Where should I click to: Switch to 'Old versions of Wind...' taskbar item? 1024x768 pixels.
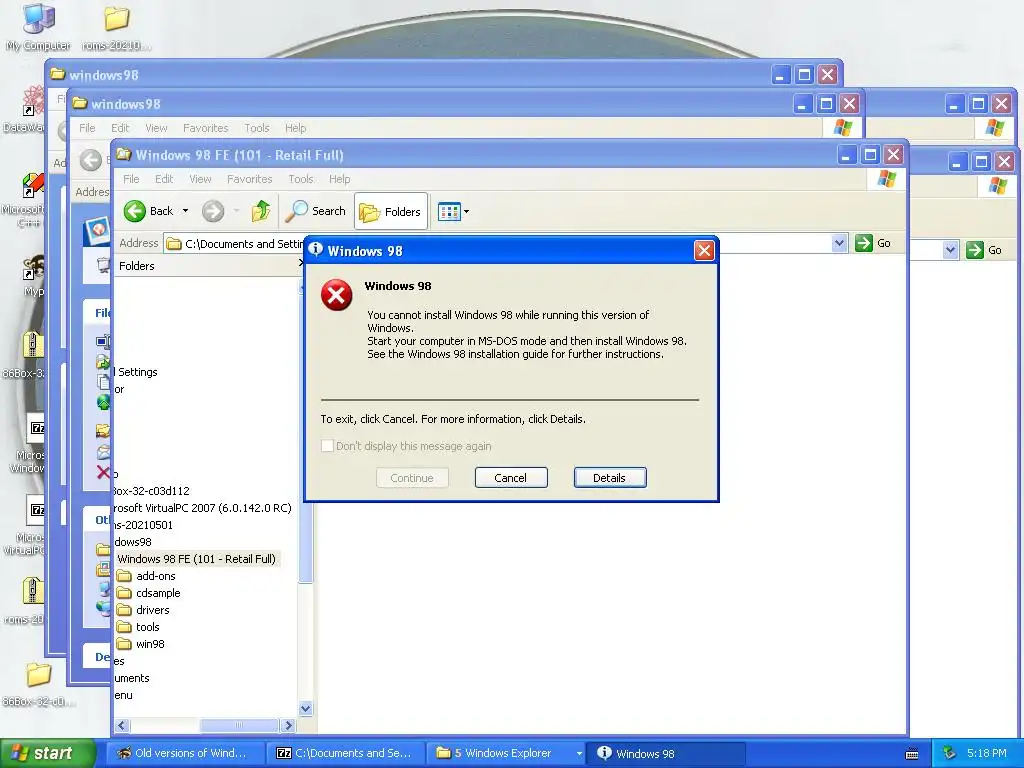click(185, 753)
